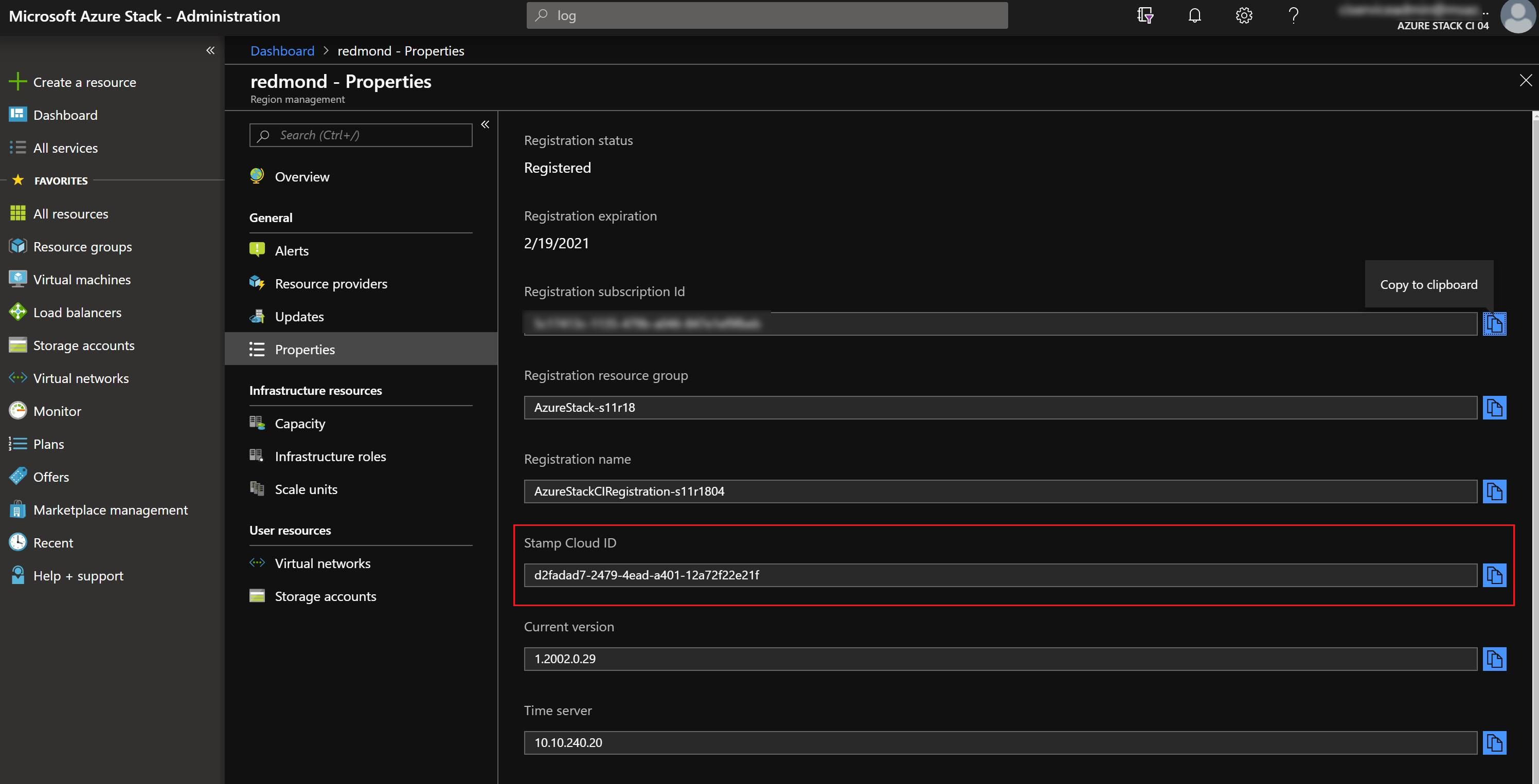This screenshot has height=784, width=1539.
Task: Click the notifications bell icon
Action: coord(1195,15)
